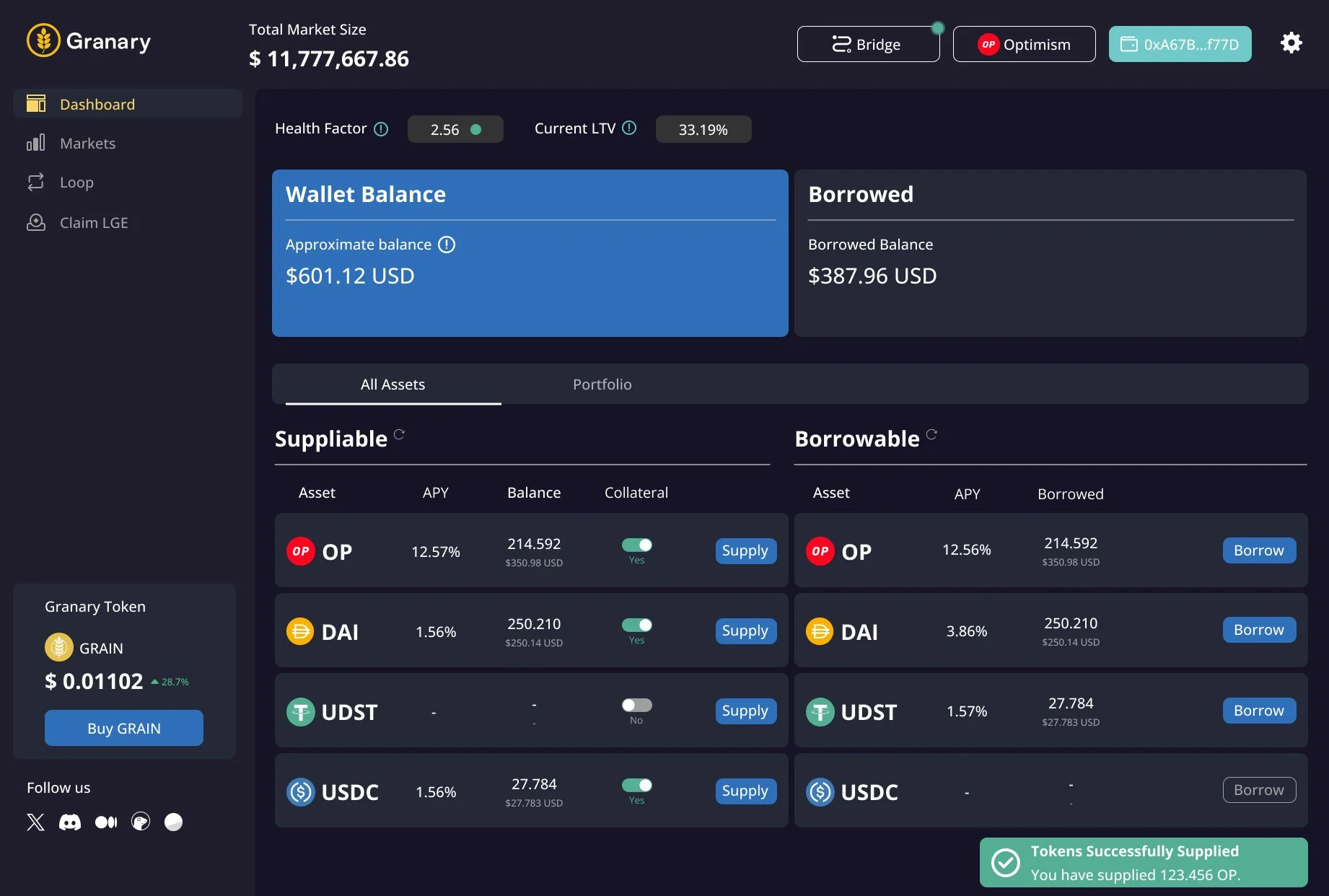1329x896 pixels.
Task: Click the DAI token icon in Suppliable
Action: pos(301,631)
